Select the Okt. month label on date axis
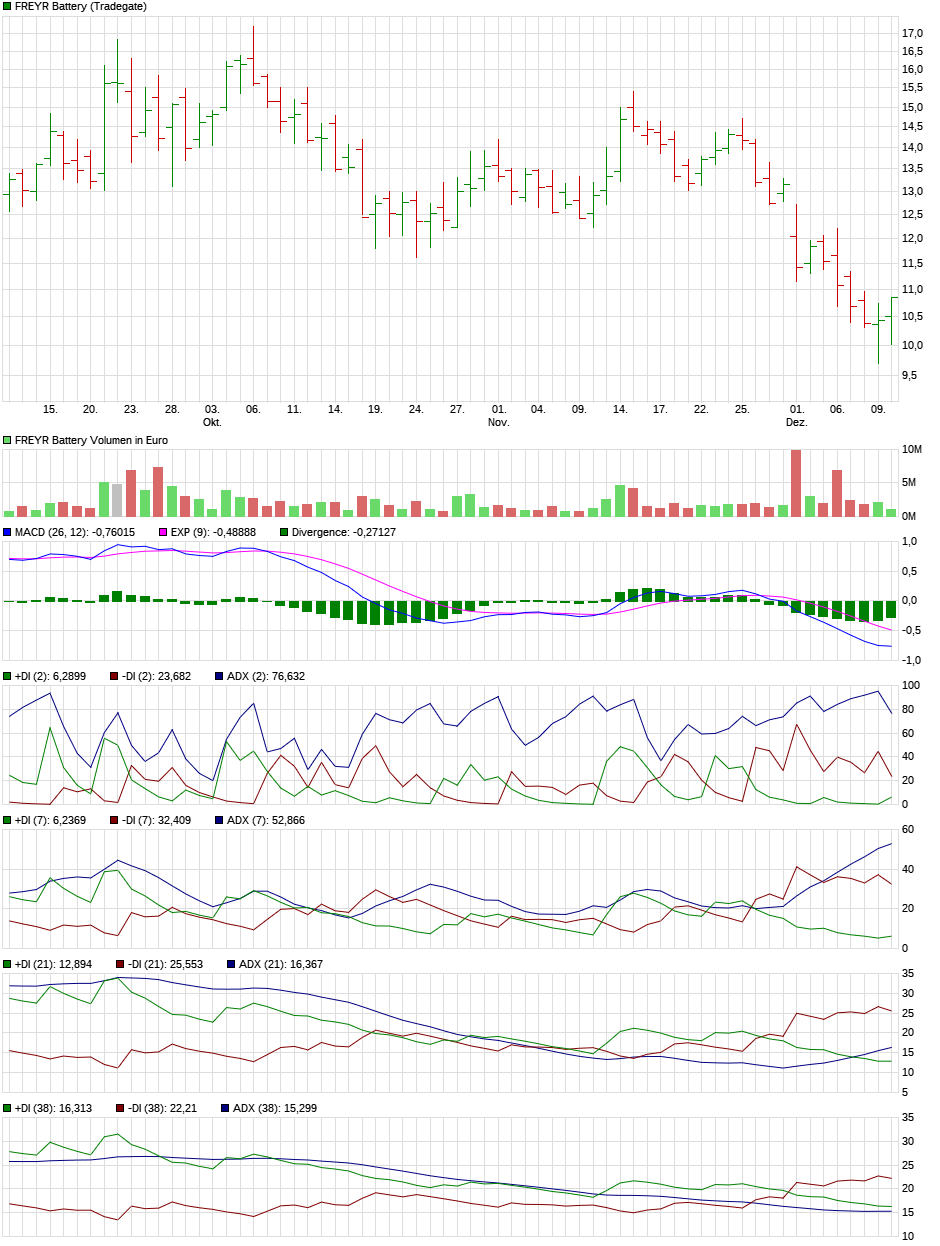Viewport: 940px width, 1246px height. [212, 423]
